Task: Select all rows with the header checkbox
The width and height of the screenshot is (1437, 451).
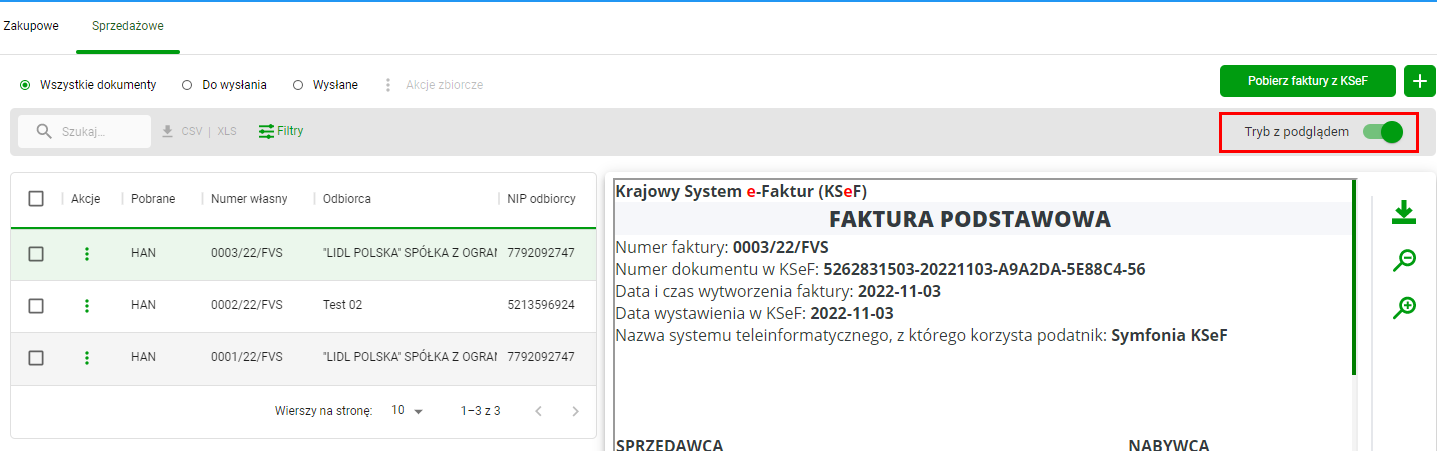Action: point(36,199)
